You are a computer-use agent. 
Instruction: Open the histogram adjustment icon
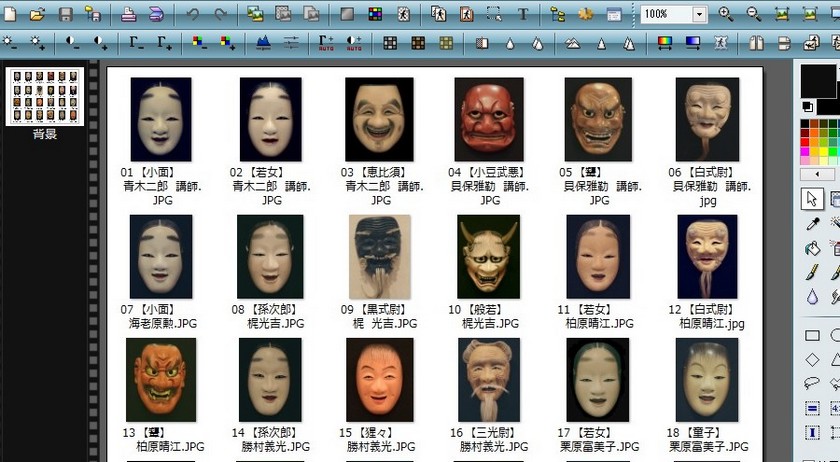(263, 42)
